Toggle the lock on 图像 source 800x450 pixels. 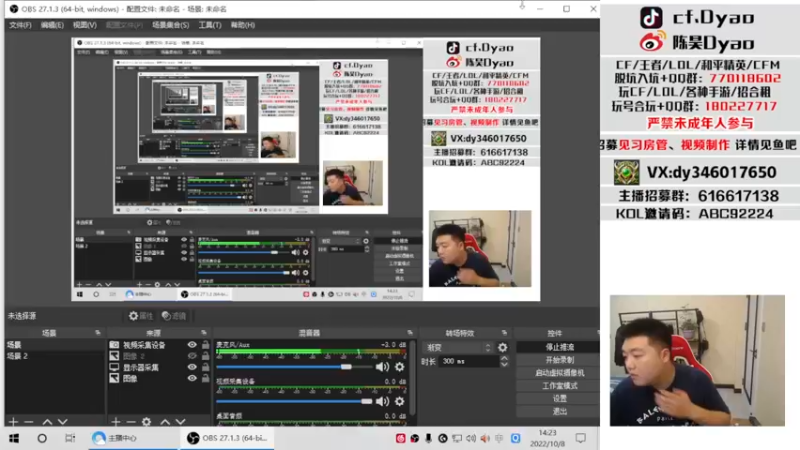coord(205,379)
